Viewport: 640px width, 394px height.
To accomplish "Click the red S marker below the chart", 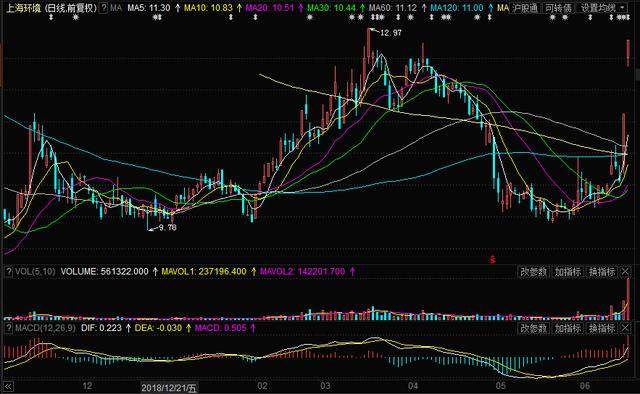I will click(x=493, y=260).
